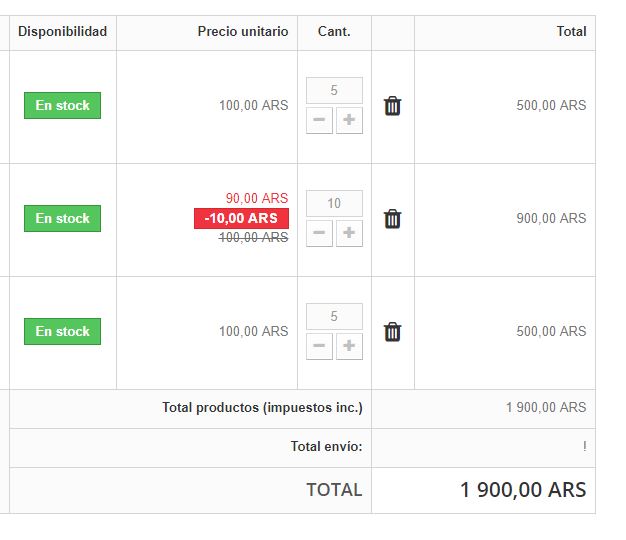Delete the first cart row with trash icon
Screen dimensions: 626x540
tap(392, 106)
